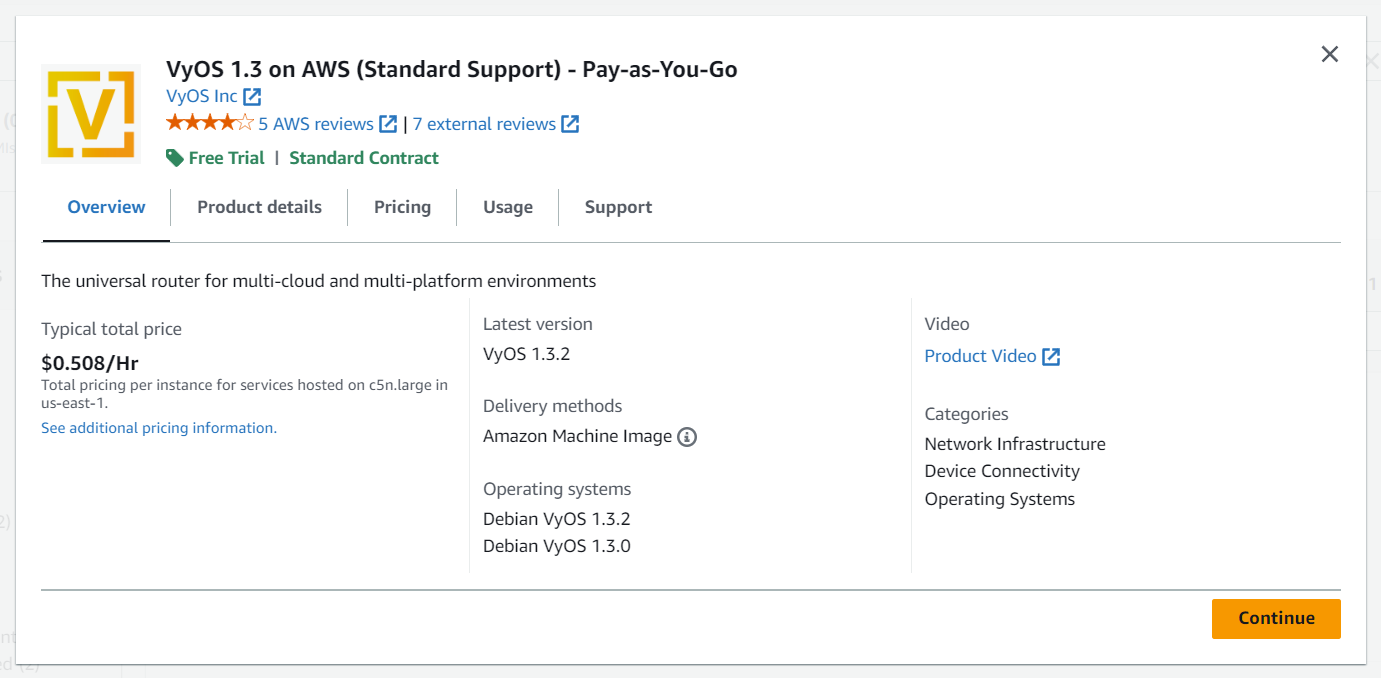
Task: Click the info icon next to Amazon Machine Image
Action: 687,436
